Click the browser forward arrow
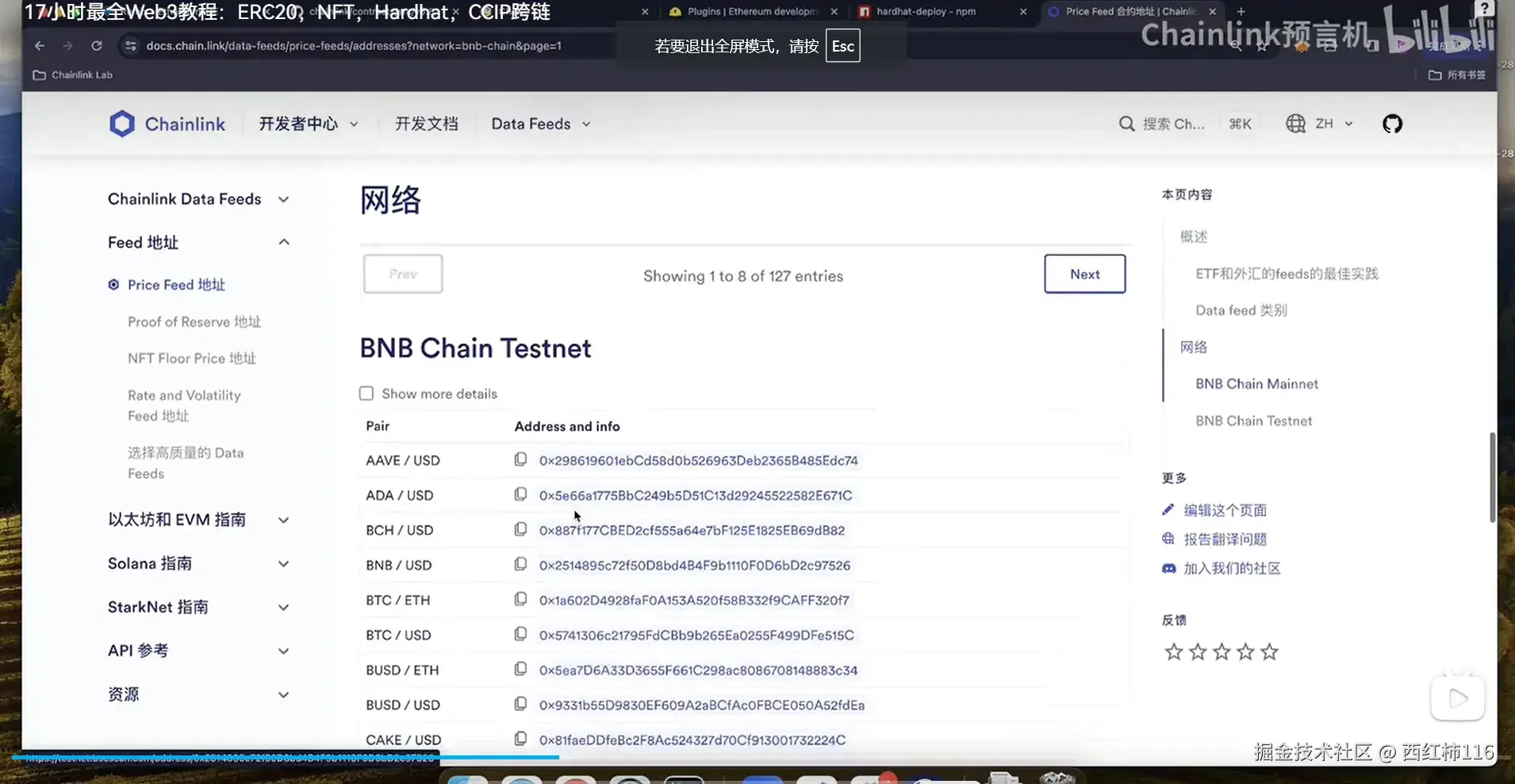The width and height of the screenshot is (1515, 784). (68, 46)
